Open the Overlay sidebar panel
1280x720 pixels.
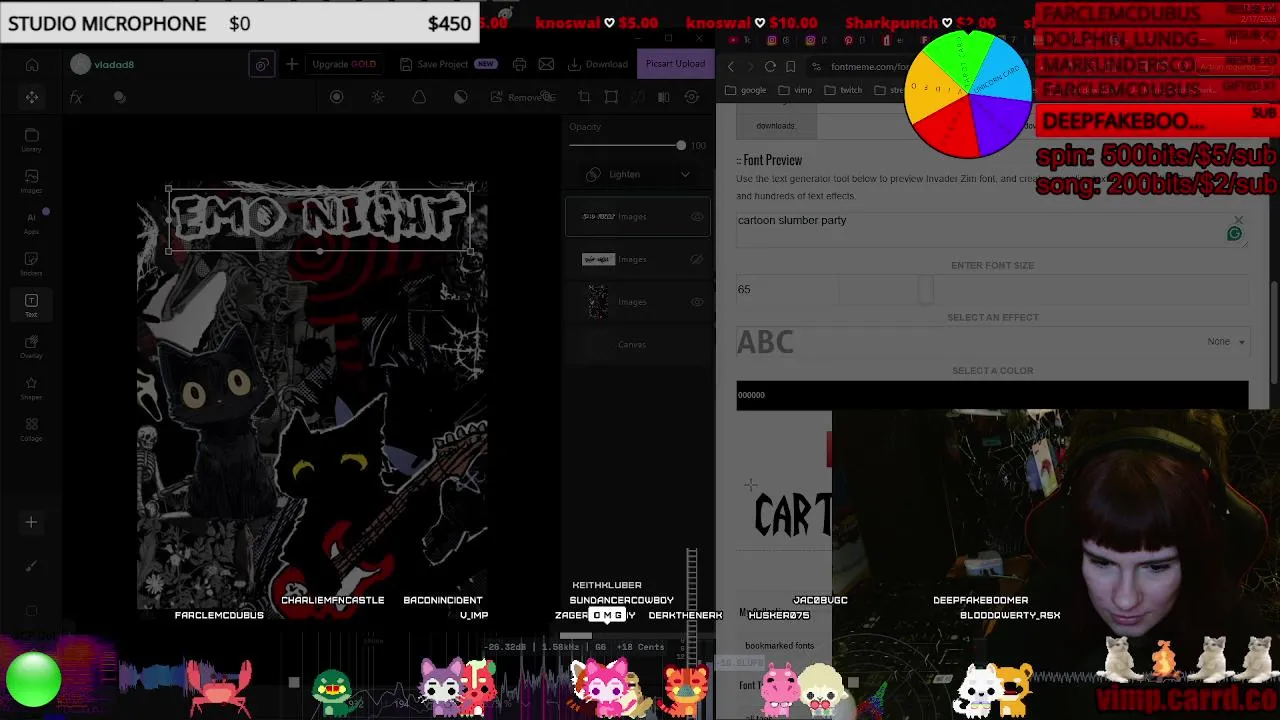[x=31, y=347]
